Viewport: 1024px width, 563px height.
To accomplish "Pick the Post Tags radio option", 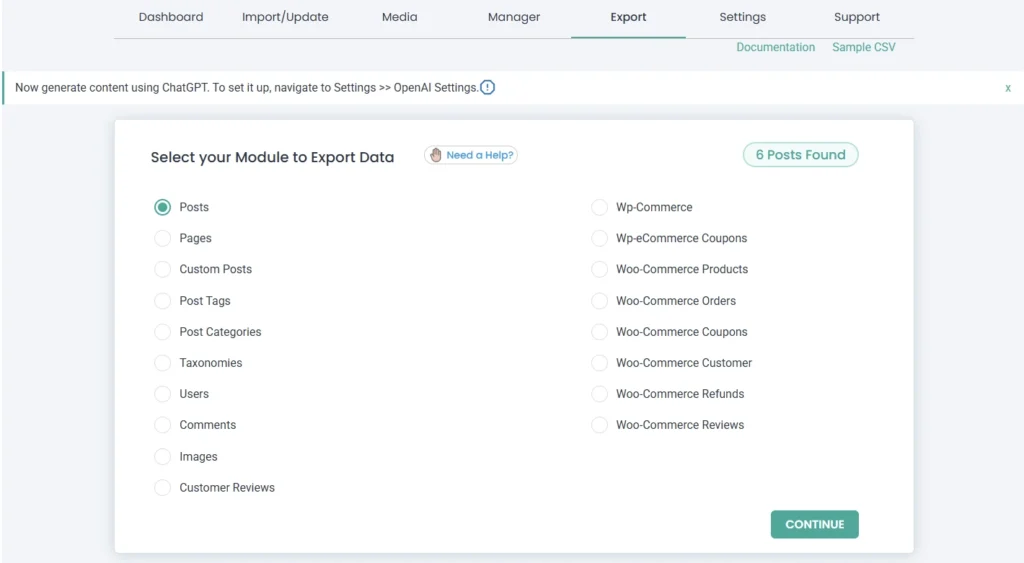I will tap(162, 301).
